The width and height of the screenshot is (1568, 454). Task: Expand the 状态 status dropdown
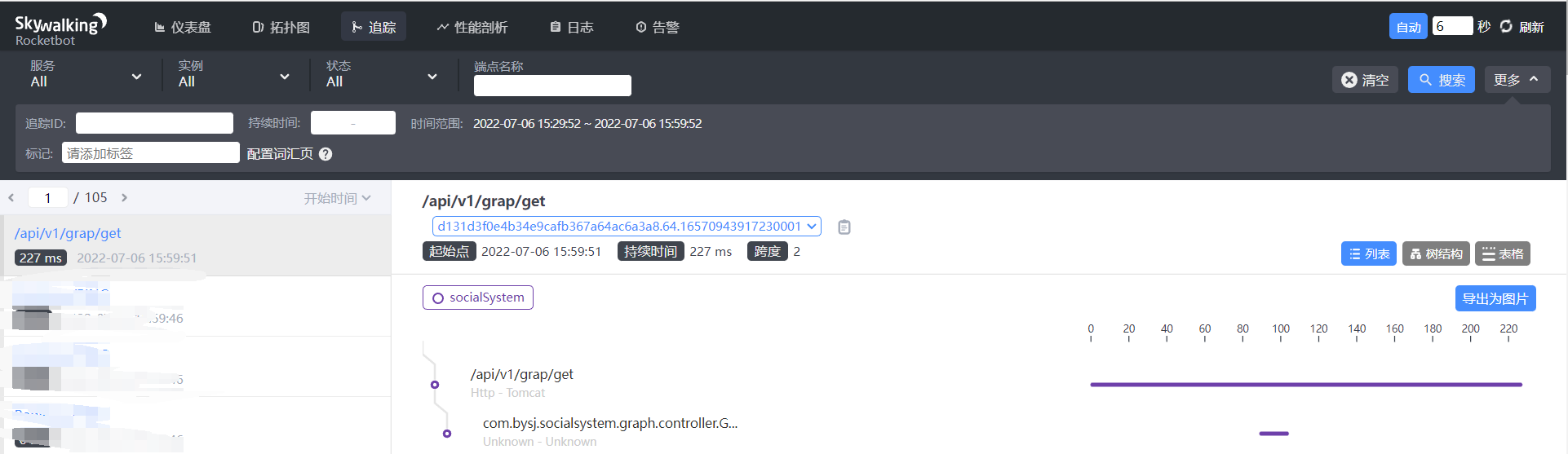tap(382, 75)
